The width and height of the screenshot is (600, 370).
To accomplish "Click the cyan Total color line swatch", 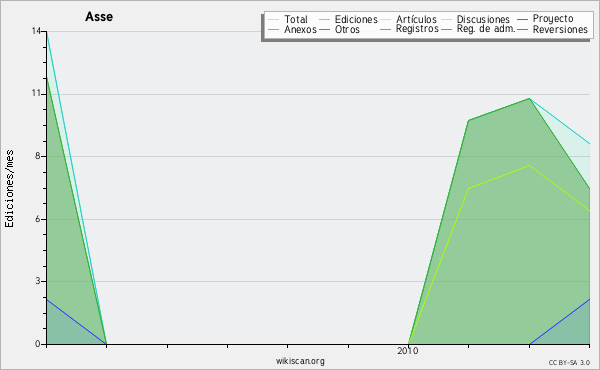I will pyautogui.click(x=274, y=19).
